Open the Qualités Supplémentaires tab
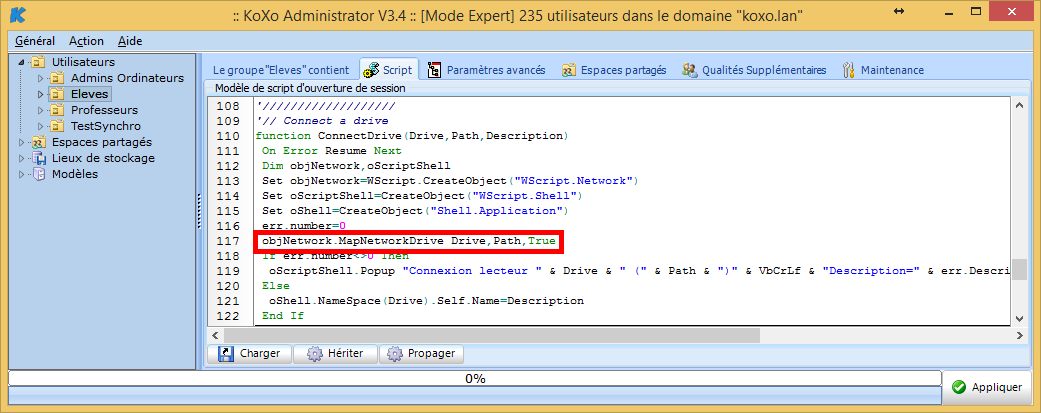Screen dimensions: 1041x413 (754, 70)
